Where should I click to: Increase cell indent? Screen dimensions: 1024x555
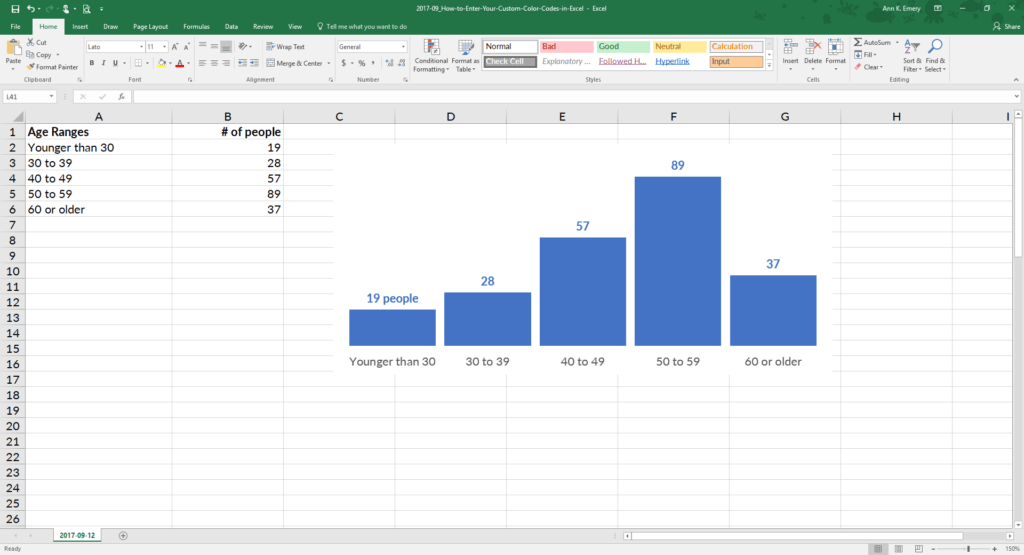pyautogui.click(x=254, y=63)
